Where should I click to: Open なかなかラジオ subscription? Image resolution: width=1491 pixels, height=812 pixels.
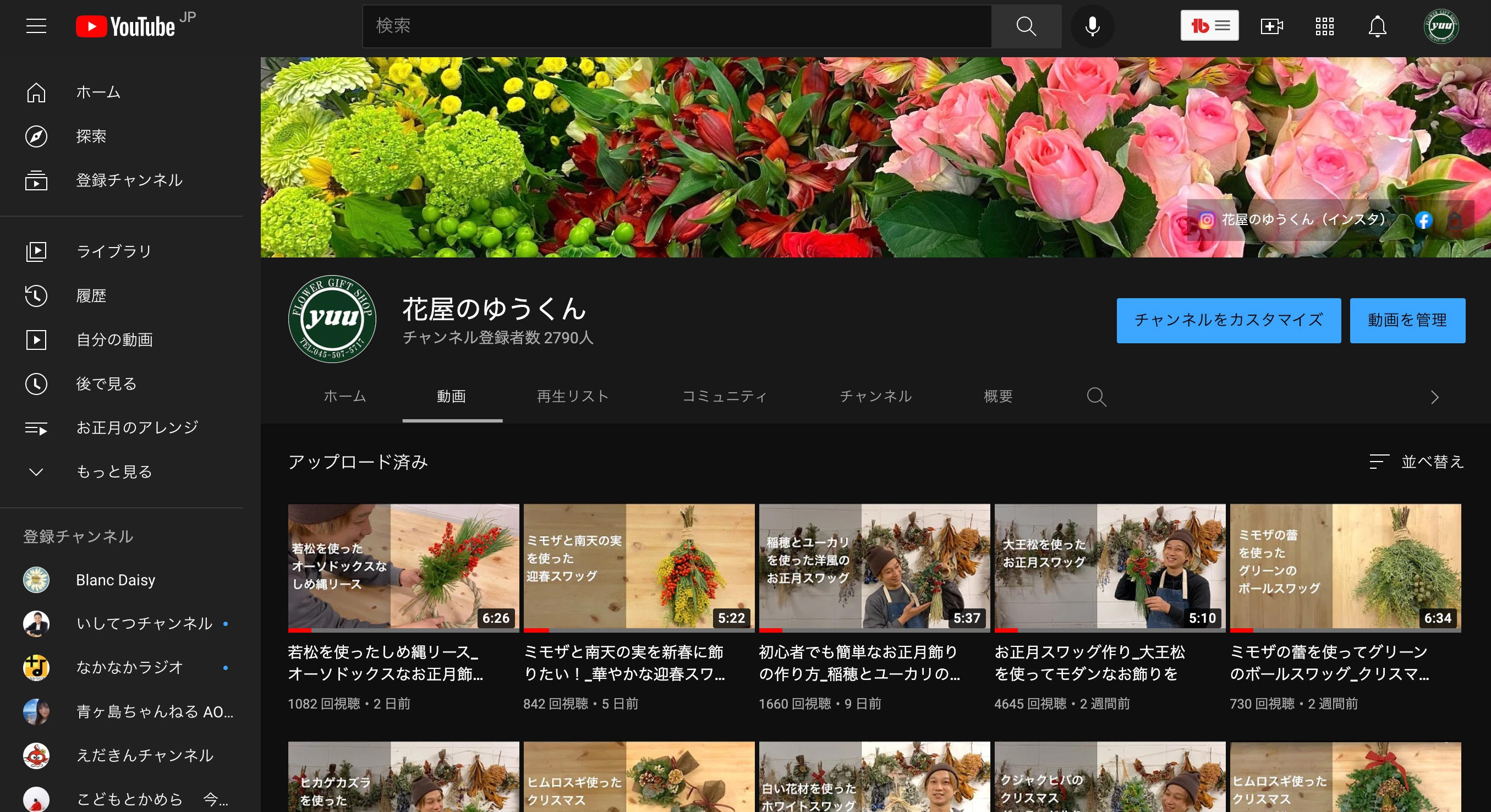[x=122, y=668]
